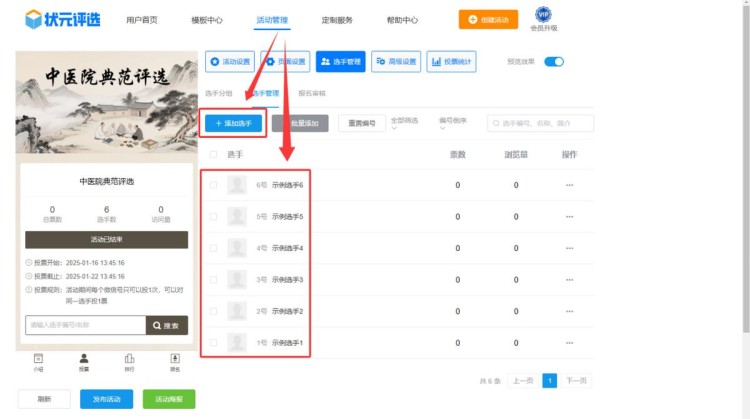Expand the 全部筛选 filter dropdown
Screen dimensions: 750x419
pyautogui.click(x=406, y=122)
